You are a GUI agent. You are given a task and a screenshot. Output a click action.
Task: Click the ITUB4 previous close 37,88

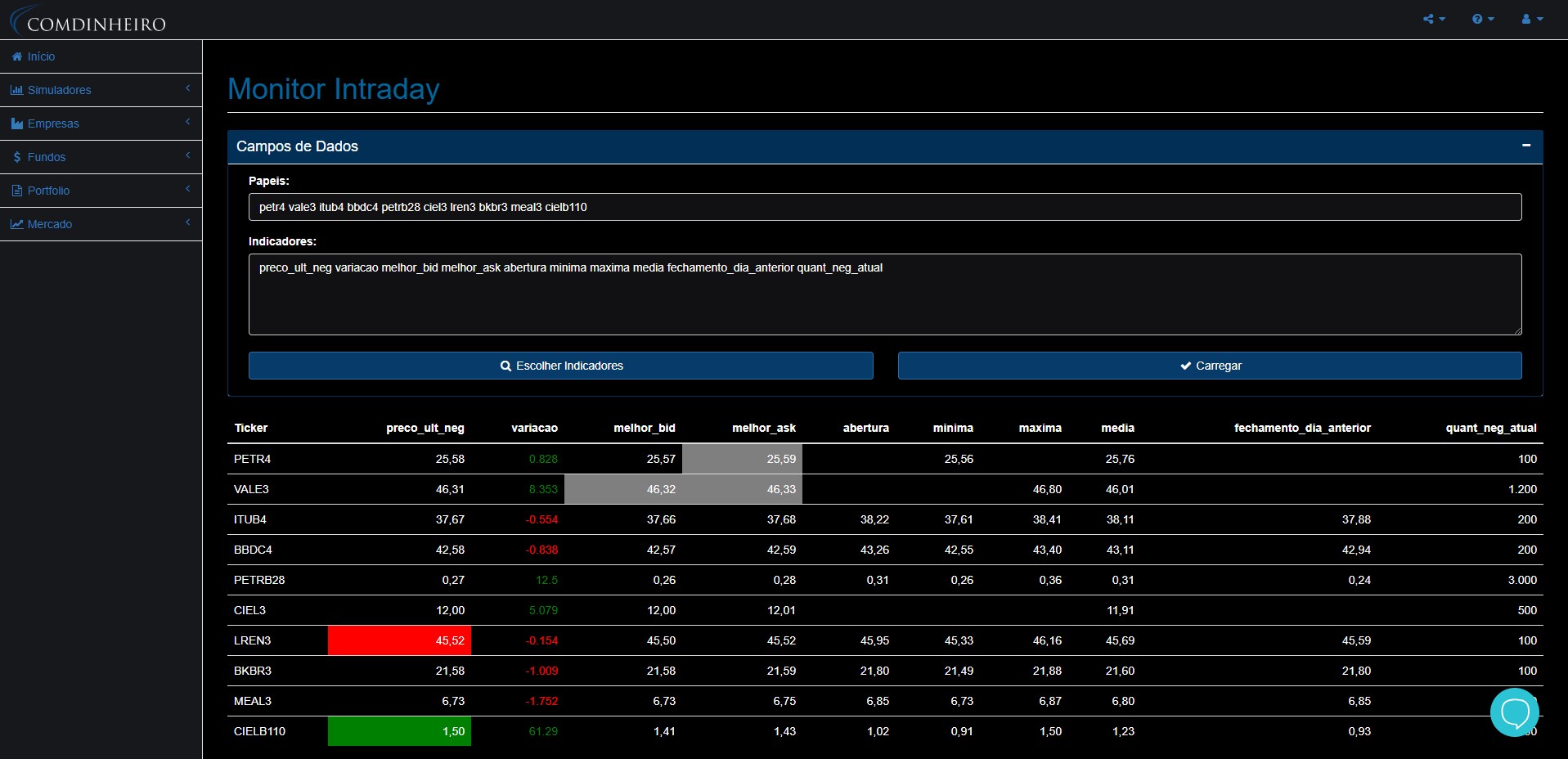pyautogui.click(x=1356, y=519)
